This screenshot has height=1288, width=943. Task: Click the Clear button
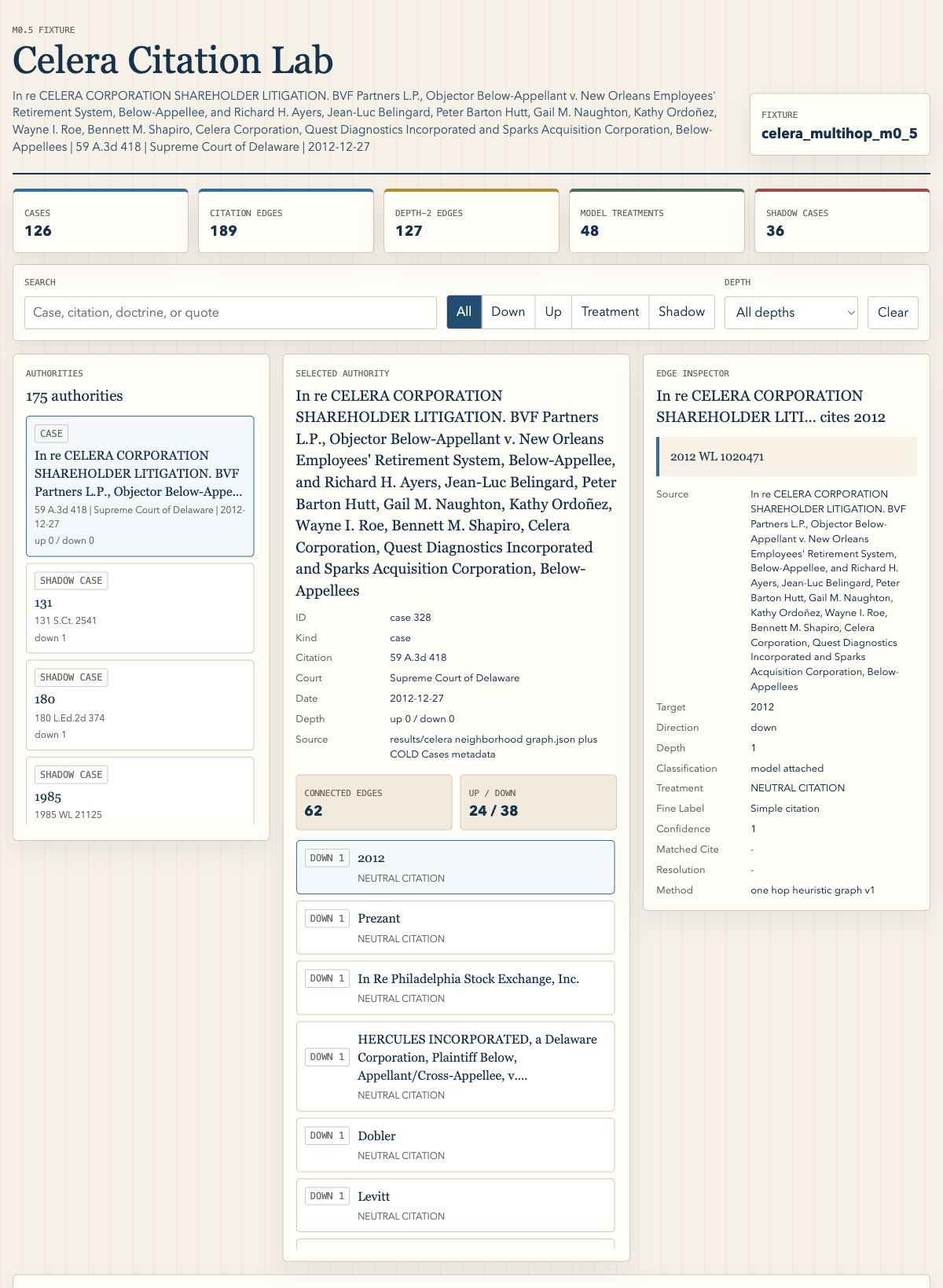[893, 313]
